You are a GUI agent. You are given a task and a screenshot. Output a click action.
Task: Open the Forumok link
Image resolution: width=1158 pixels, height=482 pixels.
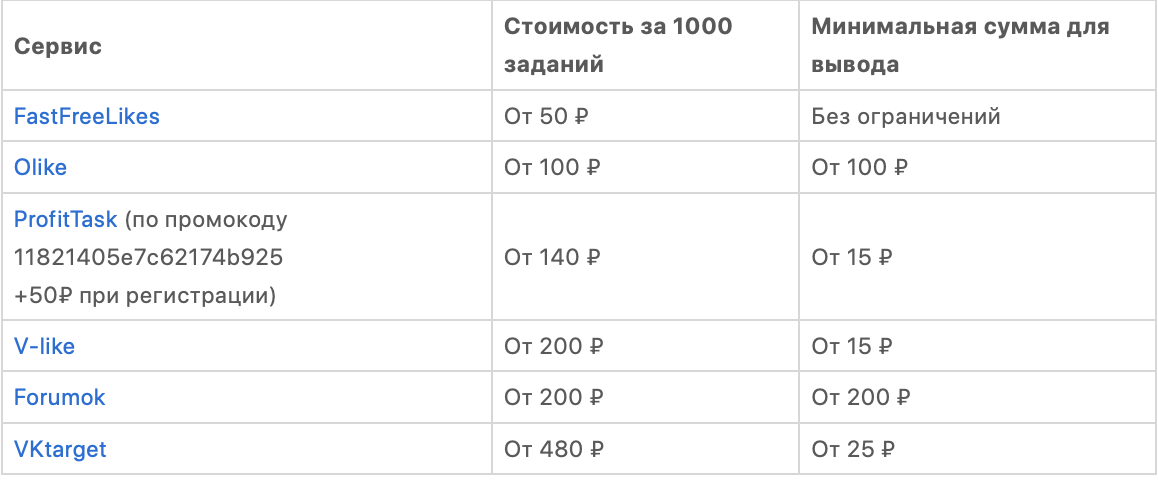(x=59, y=397)
